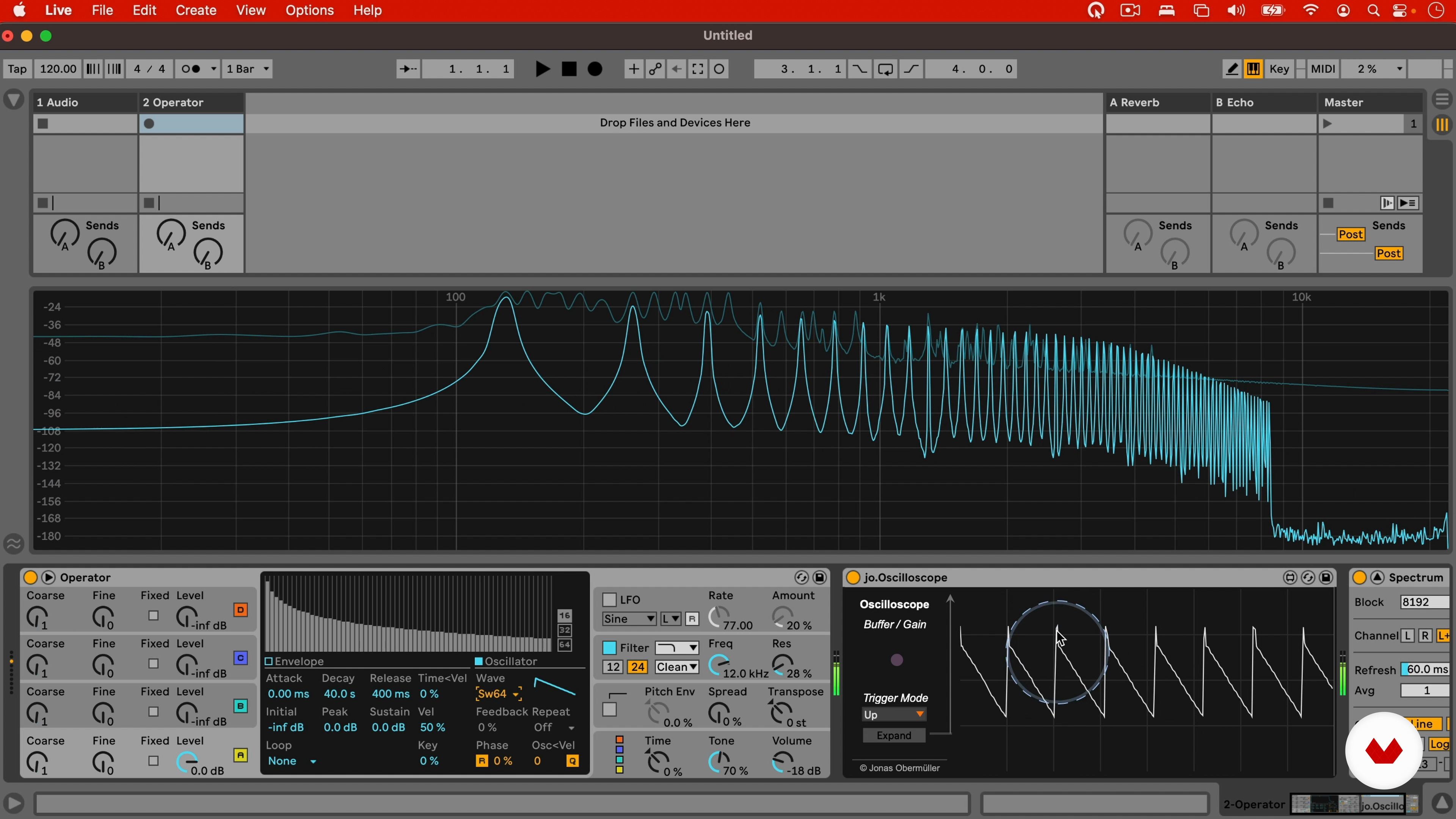
Task: Open the Options menu
Action: coord(310,10)
